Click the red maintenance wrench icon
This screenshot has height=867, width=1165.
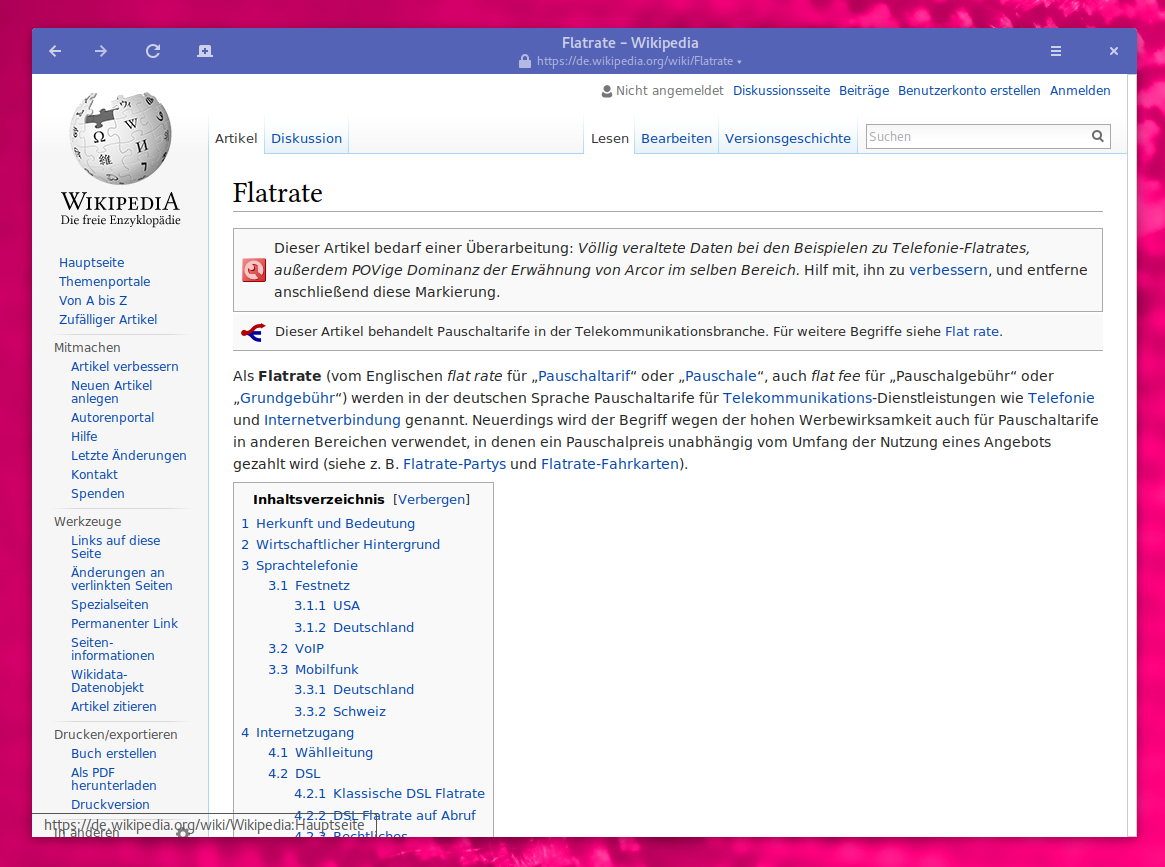click(253, 270)
